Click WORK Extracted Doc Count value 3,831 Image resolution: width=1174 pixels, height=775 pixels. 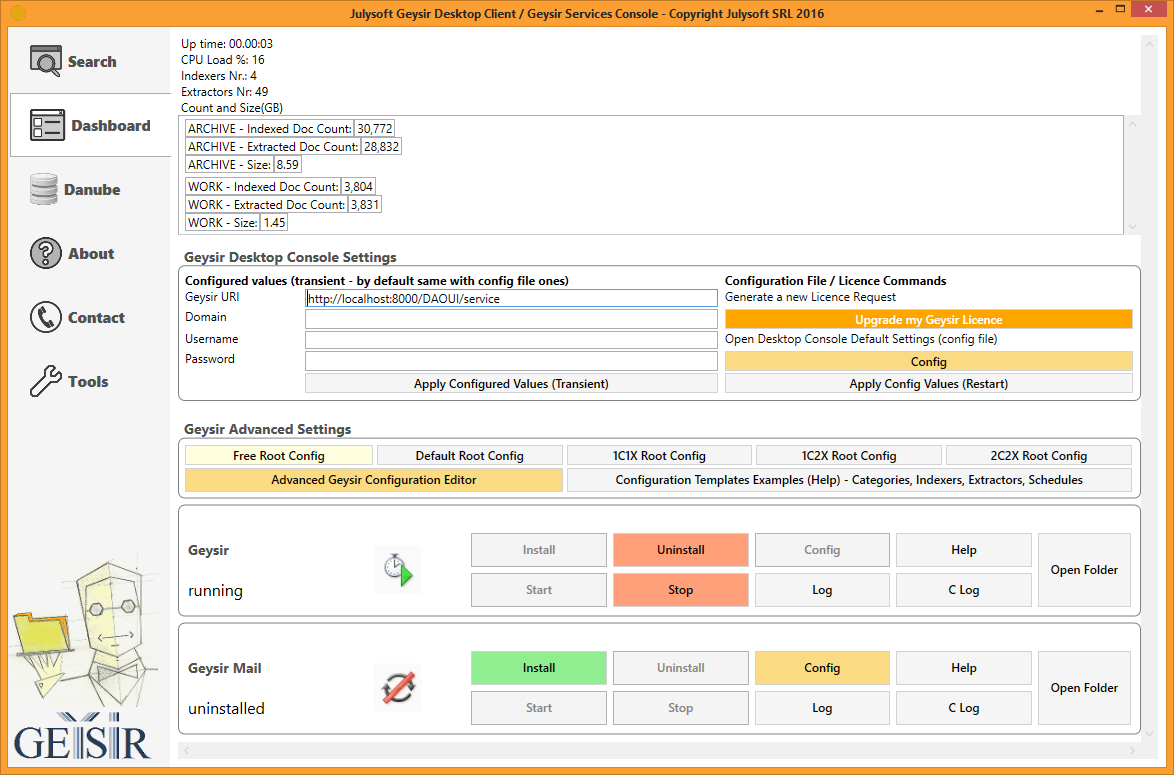365,204
